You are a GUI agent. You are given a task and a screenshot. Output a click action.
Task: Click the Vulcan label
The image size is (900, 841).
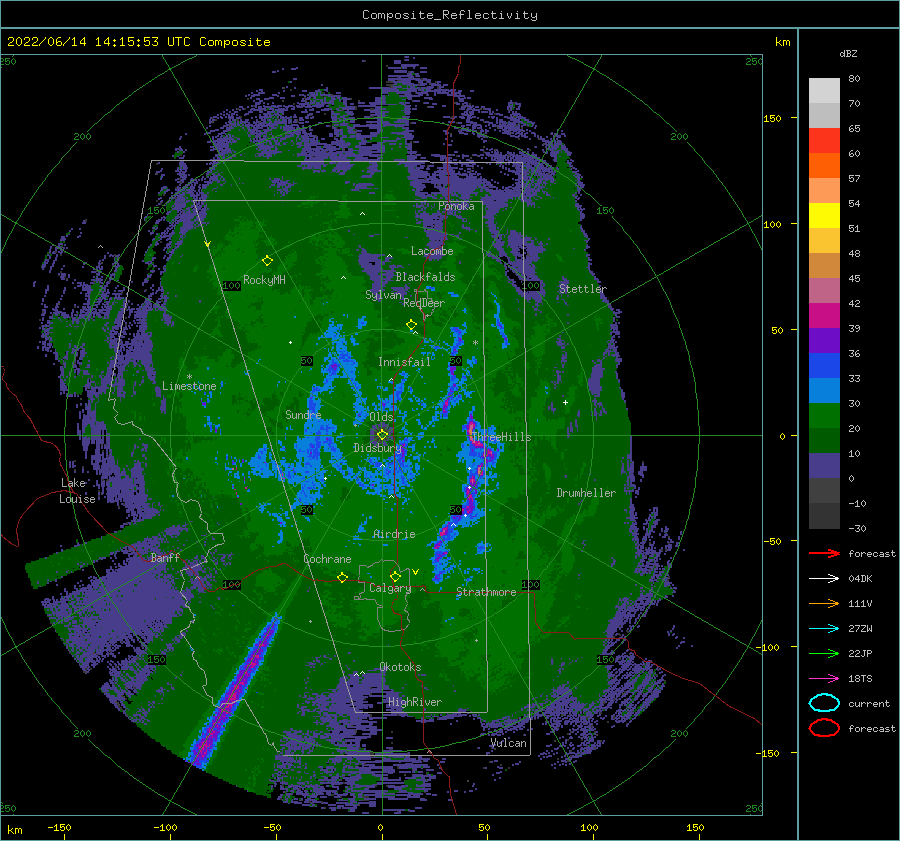tap(509, 743)
